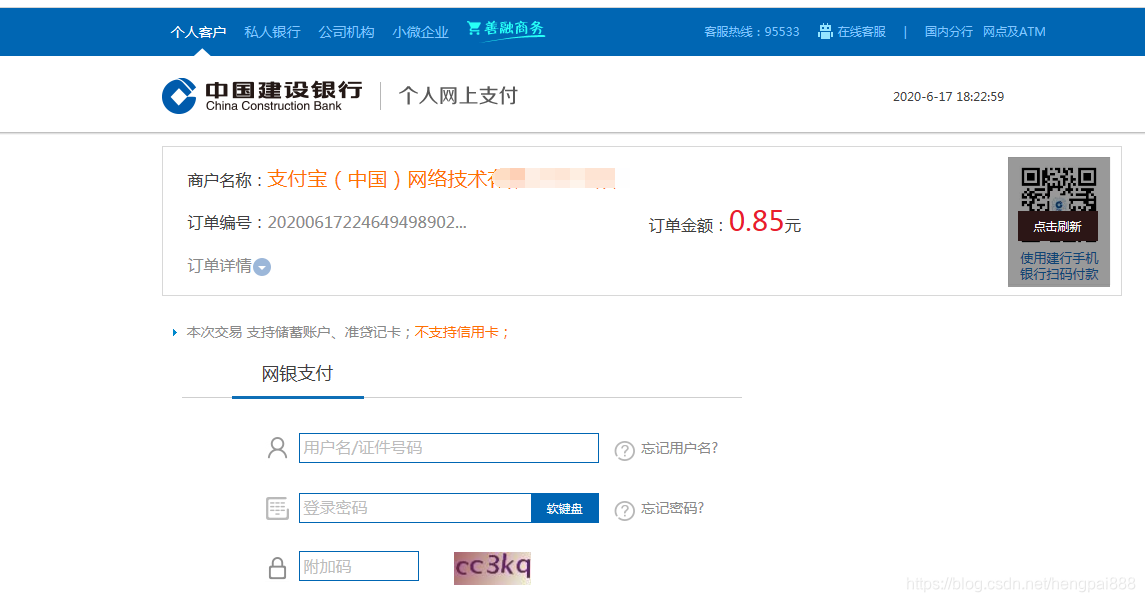Click the 客服热线：95533 text
Image resolution: width=1145 pixels, height=602 pixels.
(751, 31)
